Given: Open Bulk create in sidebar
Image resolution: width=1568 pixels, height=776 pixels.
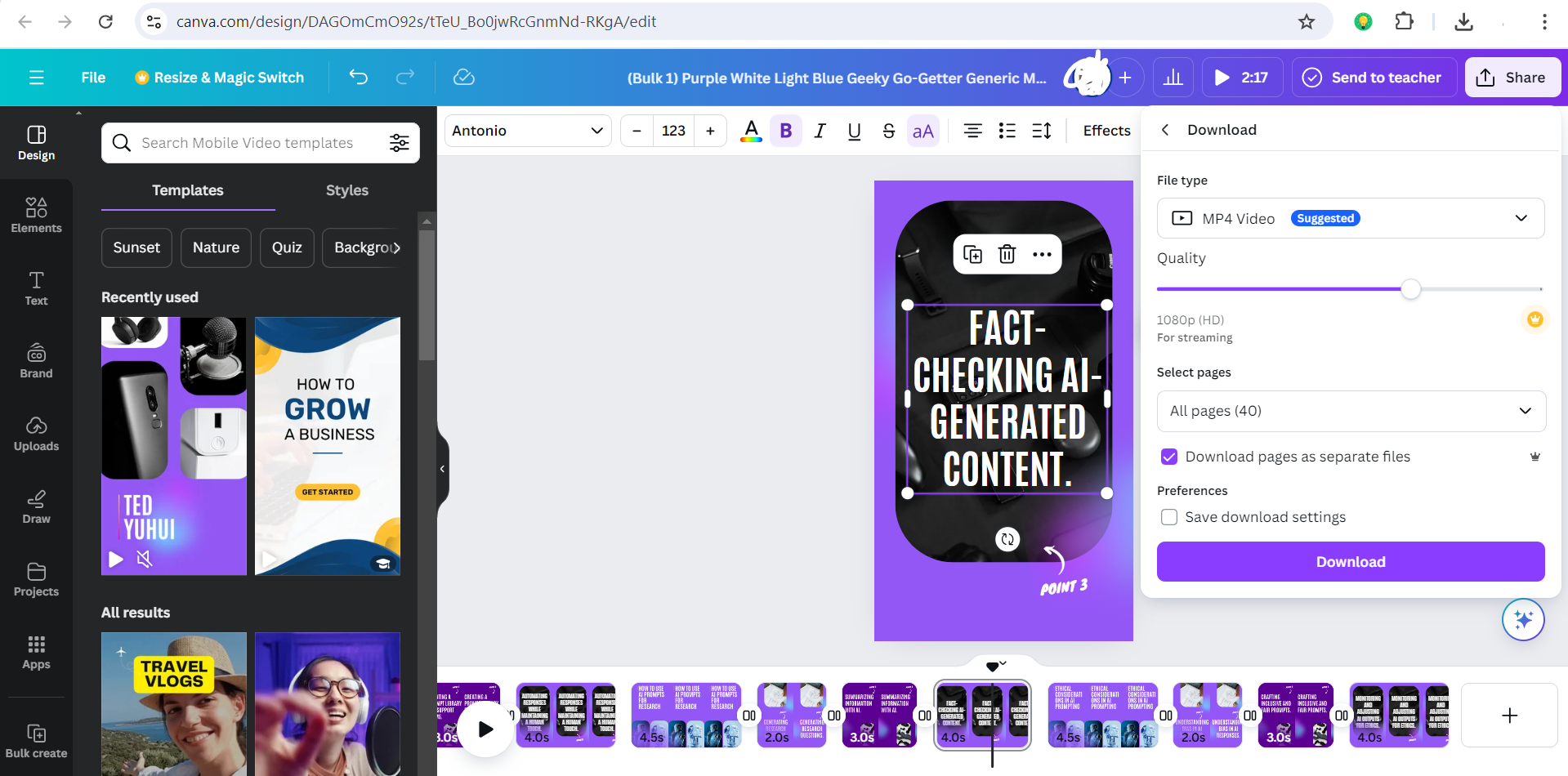Looking at the screenshot, I should [x=36, y=741].
